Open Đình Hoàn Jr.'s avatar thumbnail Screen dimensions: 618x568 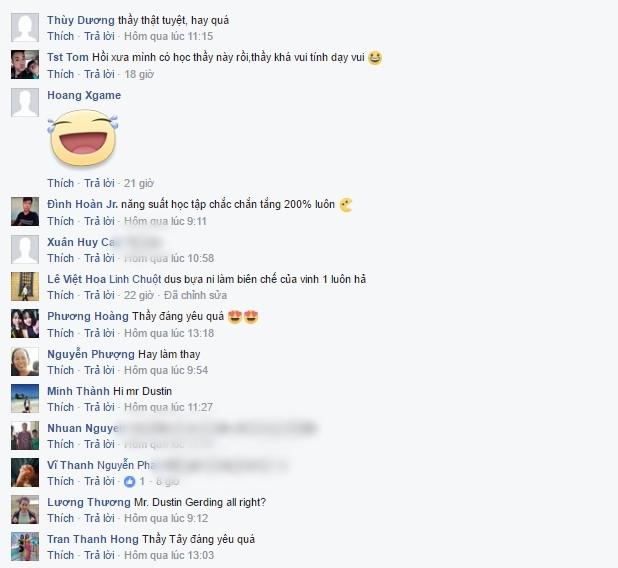click(x=25, y=211)
